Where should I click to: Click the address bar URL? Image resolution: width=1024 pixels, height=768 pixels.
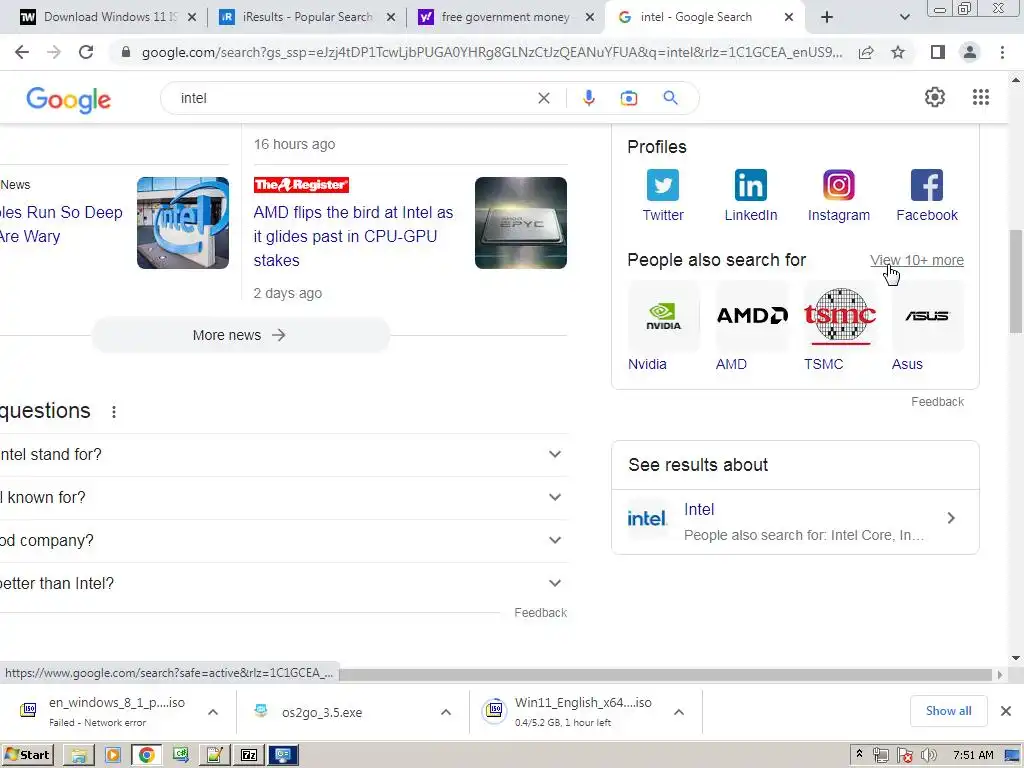coord(491,52)
